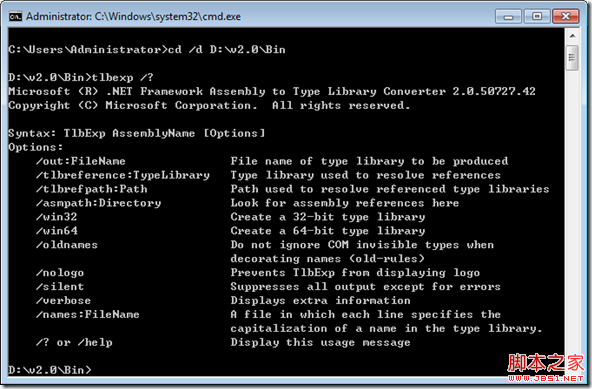Viewport: 592px width, 389px height.
Task: Click the Copyright Microsoft Corporation line
Action: pyautogui.click(x=209, y=105)
